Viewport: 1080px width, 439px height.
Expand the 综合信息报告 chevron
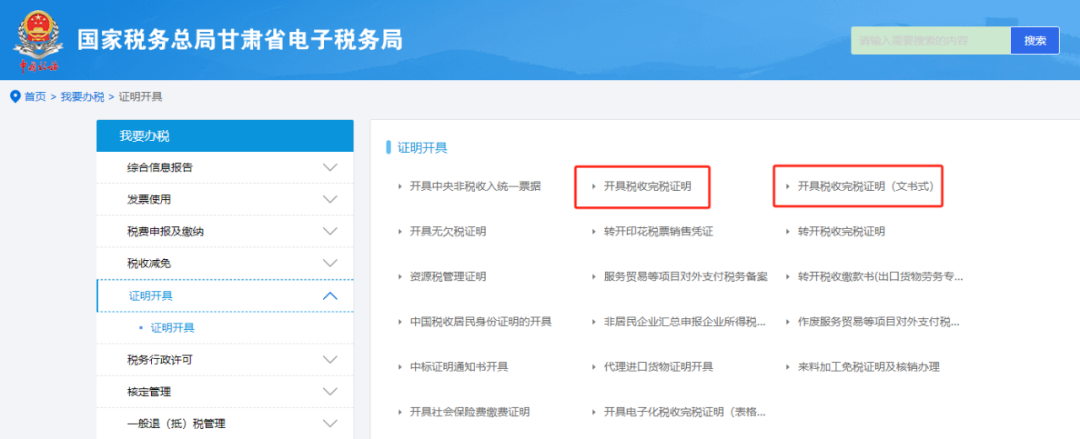coord(330,167)
